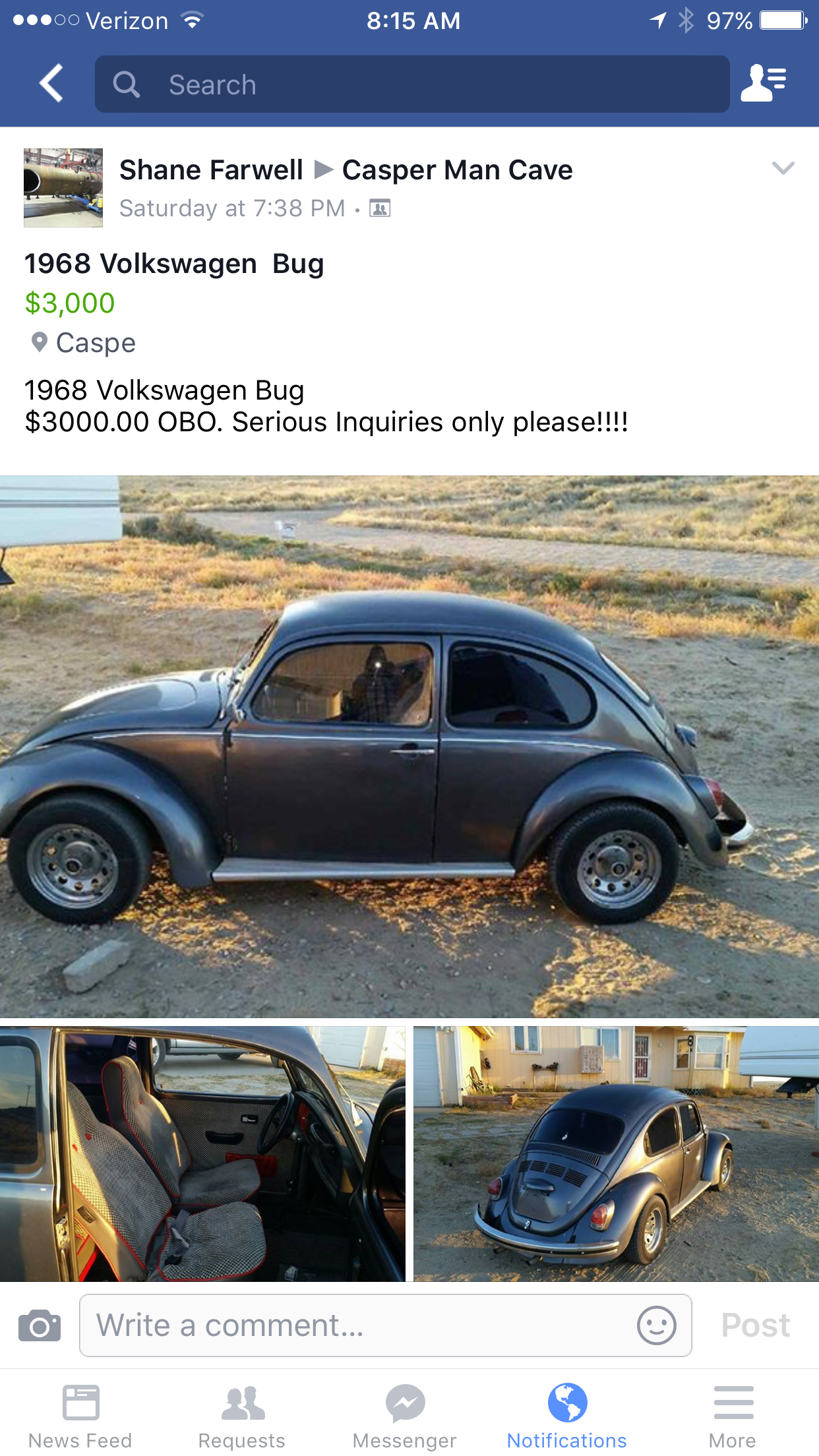View the car interior seat photo
Image resolution: width=819 pixels, height=1456 pixels.
202,1154
